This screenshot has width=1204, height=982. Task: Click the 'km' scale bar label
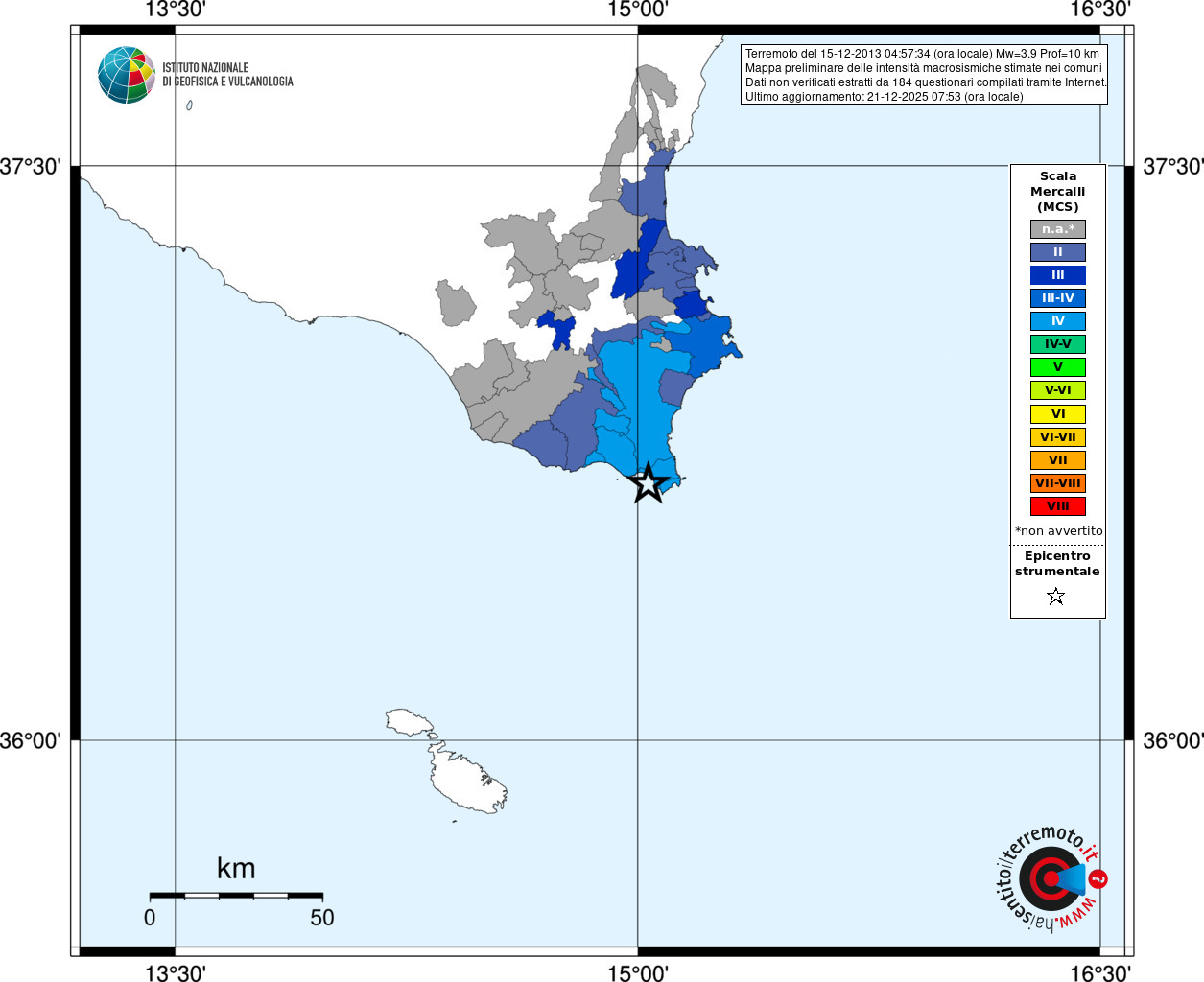pos(236,869)
